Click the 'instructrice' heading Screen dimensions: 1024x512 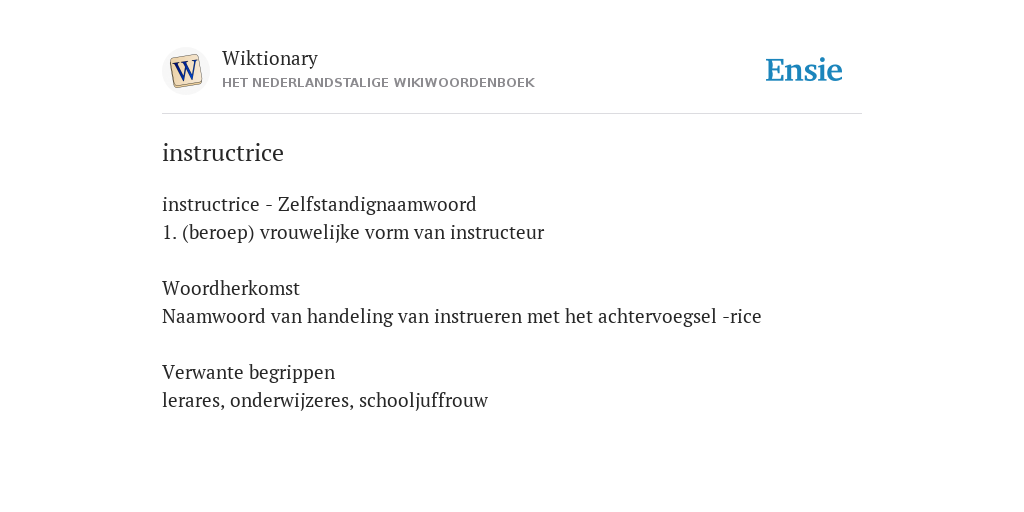(223, 153)
